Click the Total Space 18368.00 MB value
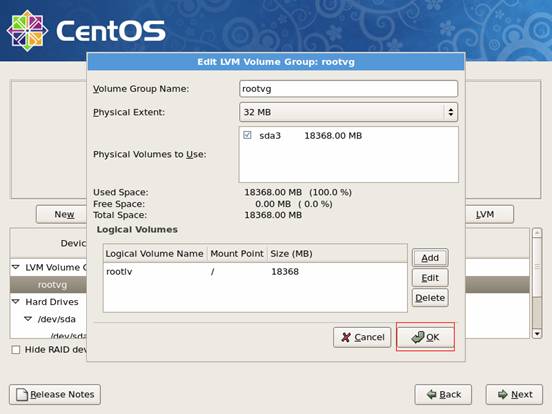 273,215
